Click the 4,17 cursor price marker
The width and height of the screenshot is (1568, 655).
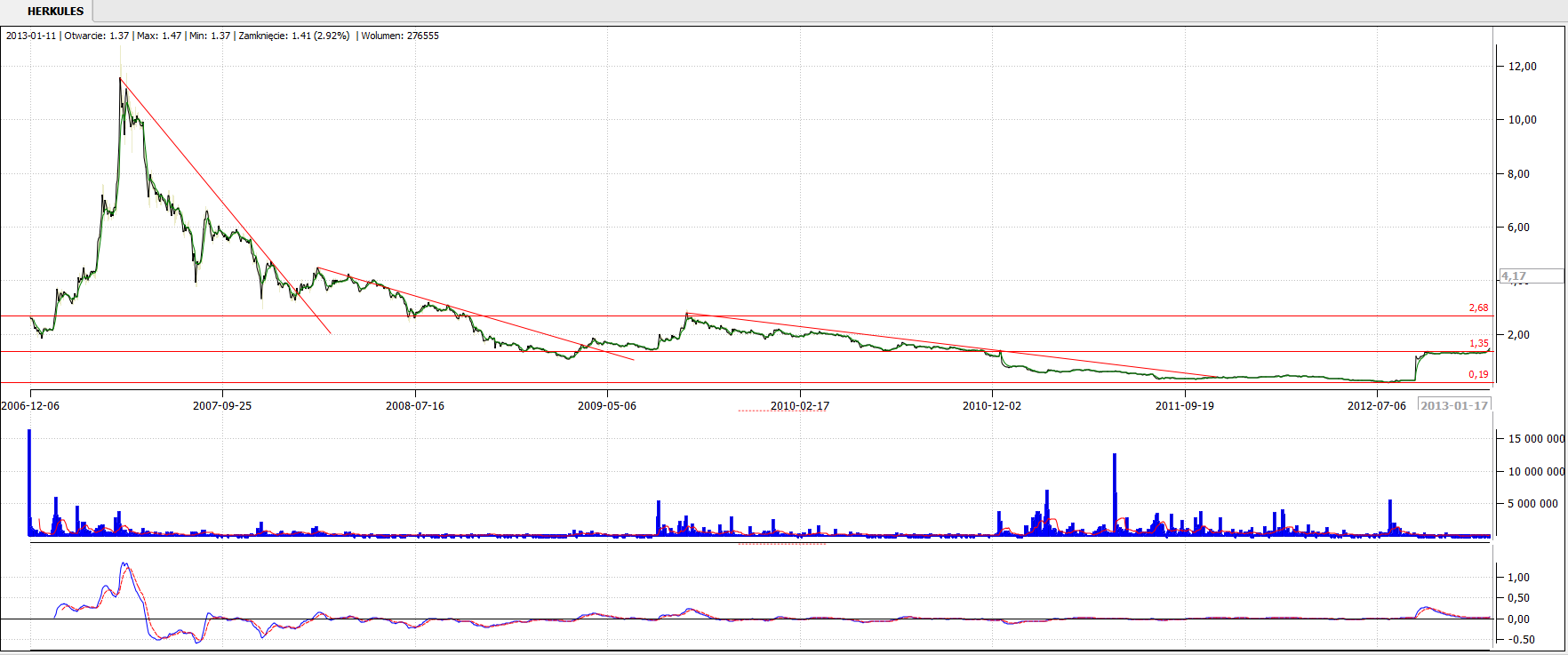[x=1532, y=276]
